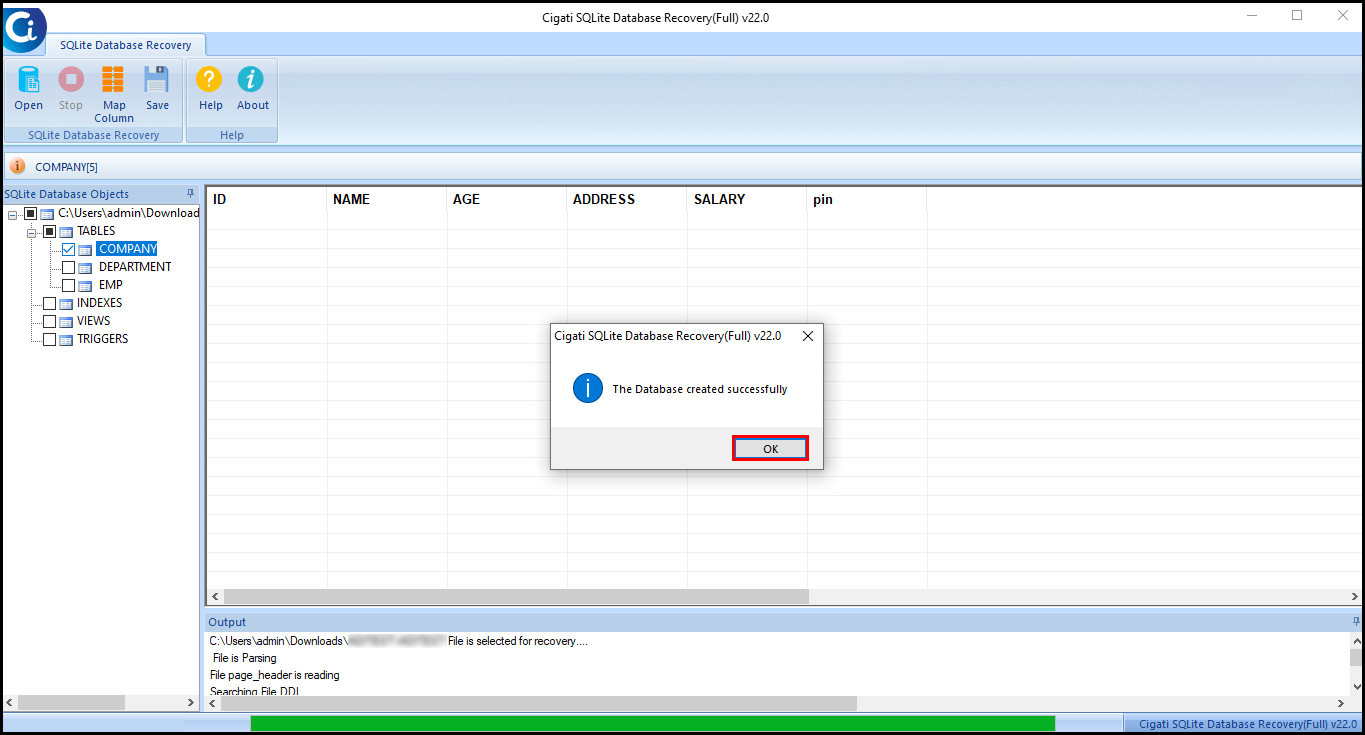The width and height of the screenshot is (1365, 735).
Task: Click the icon next to VIEWS
Action: pos(66,322)
